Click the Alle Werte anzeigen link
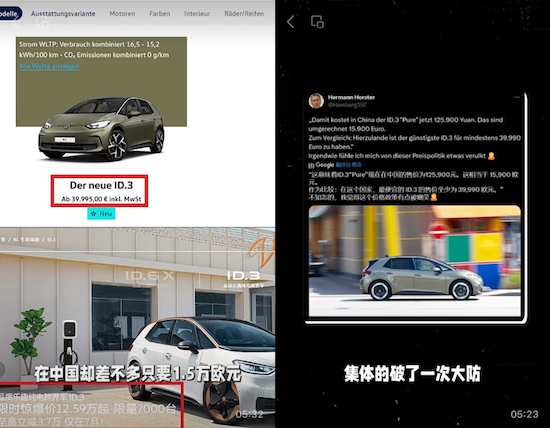The height and width of the screenshot is (428, 550). [49, 66]
